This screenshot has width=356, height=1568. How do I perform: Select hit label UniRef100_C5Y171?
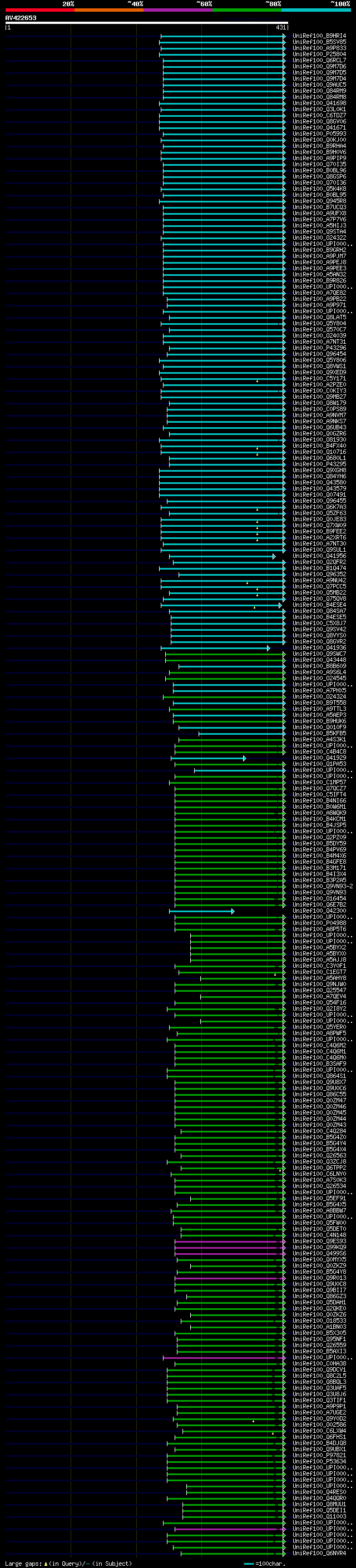(x=319, y=379)
